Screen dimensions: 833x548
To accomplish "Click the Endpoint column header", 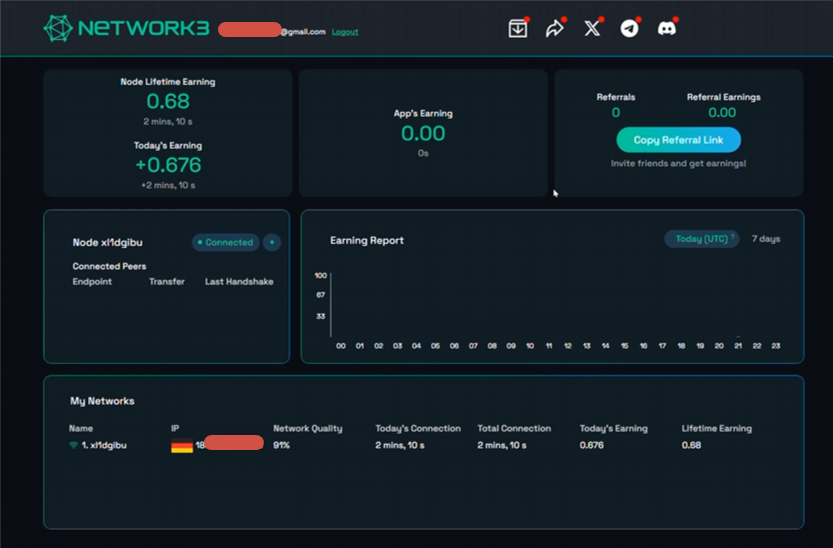I will click(x=92, y=281).
